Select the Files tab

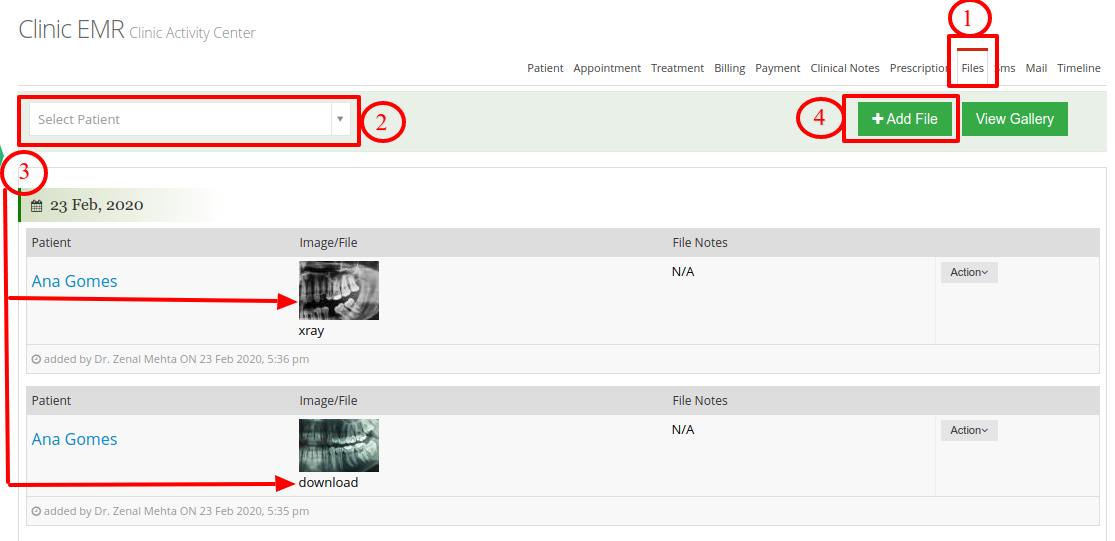point(972,68)
